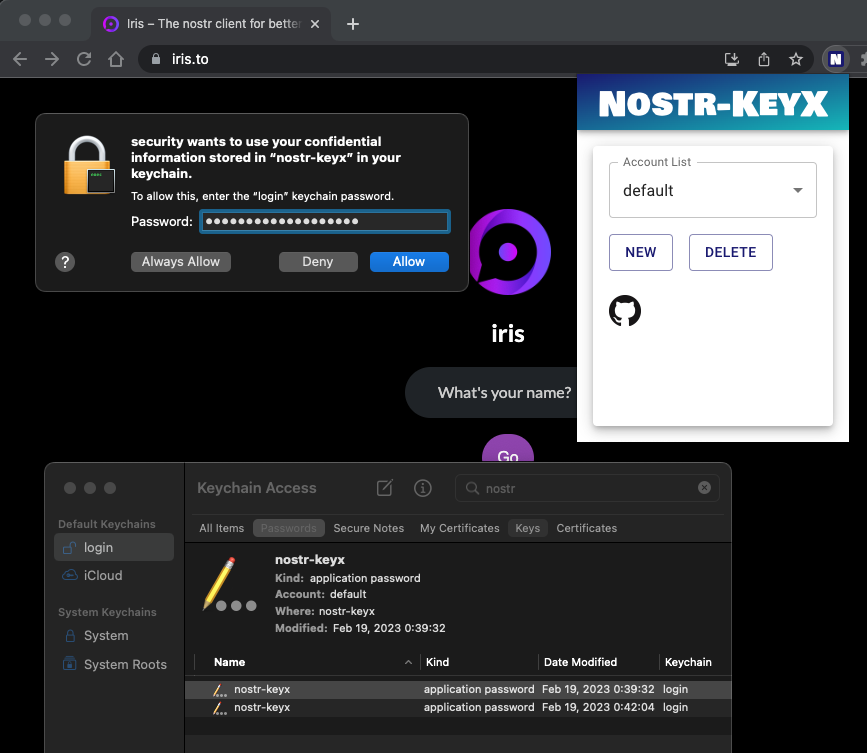
Task: Click the share page icon in address bar
Action: click(764, 59)
